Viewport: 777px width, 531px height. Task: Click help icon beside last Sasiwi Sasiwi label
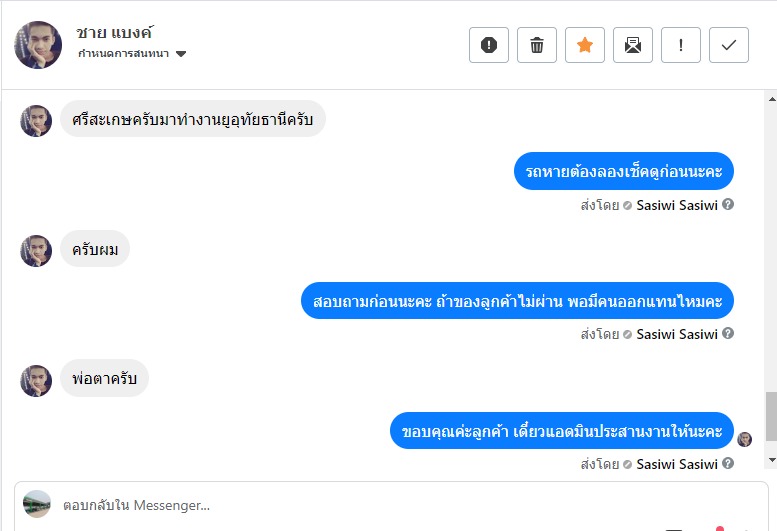click(x=727, y=463)
